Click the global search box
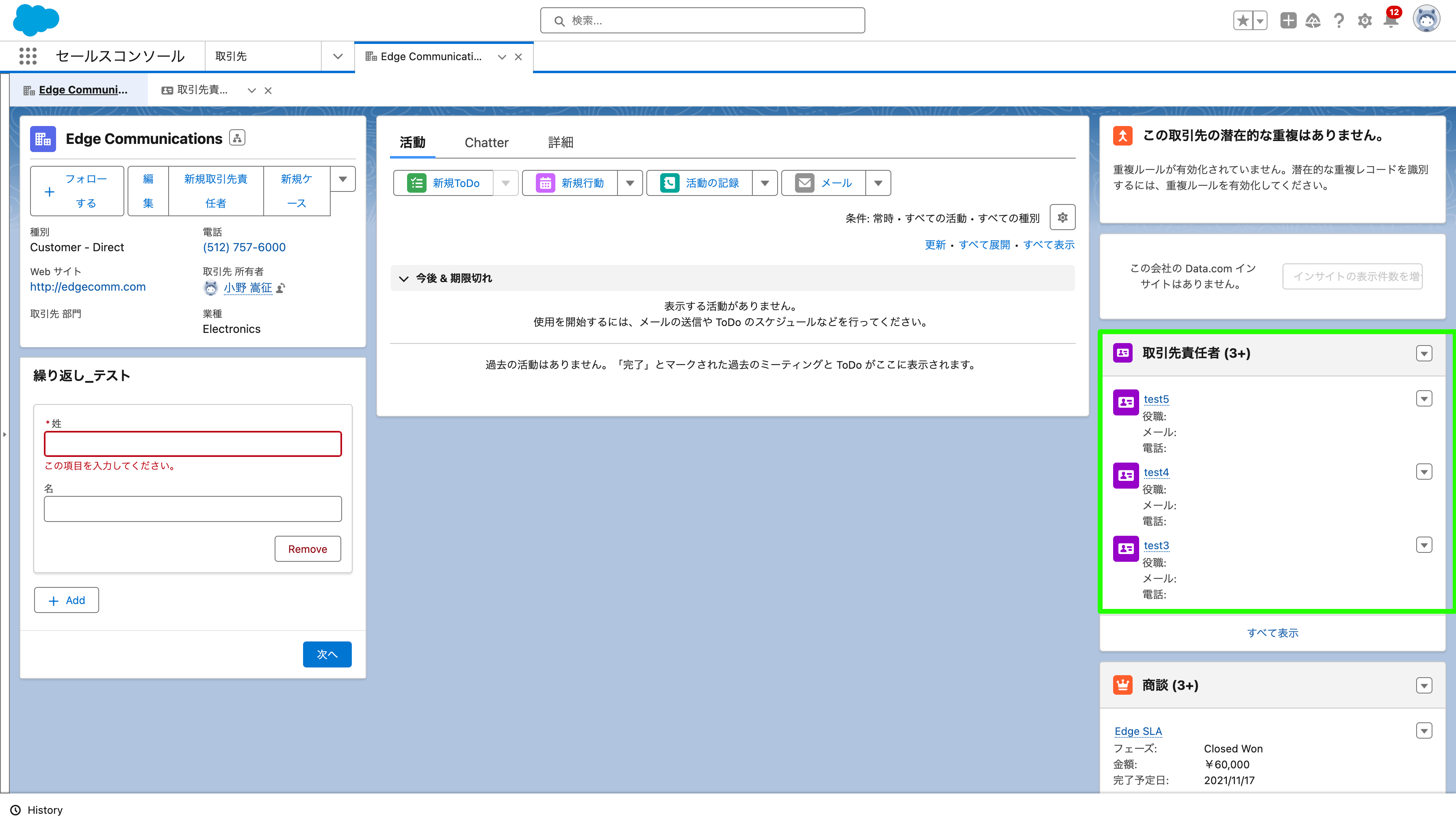Image resolution: width=1456 pixels, height=826 pixels. (x=702, y=20)
